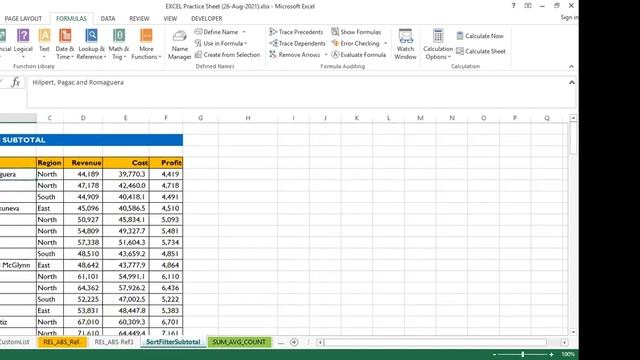Click the Insert Function fx icon
Screen dimensions: 640x360
coord(16,82)
